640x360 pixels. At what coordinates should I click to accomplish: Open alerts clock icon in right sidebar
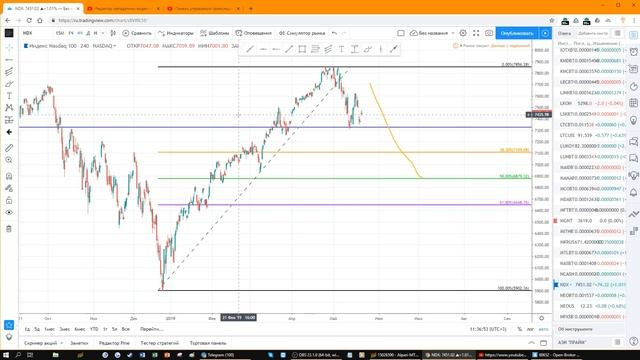click(x=633, y=51)
